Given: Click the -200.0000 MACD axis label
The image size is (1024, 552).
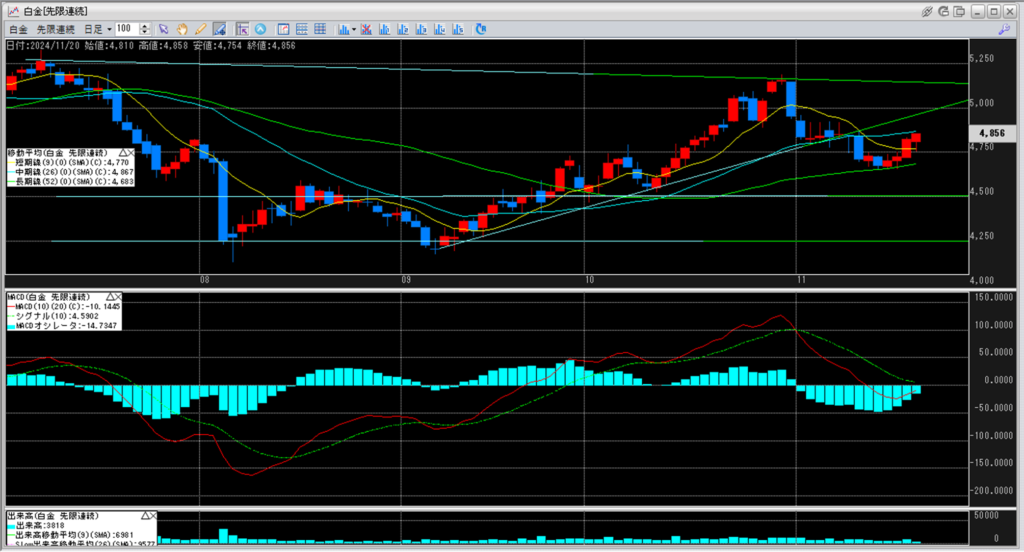Looking at the screenshot, I should point(993,490).
